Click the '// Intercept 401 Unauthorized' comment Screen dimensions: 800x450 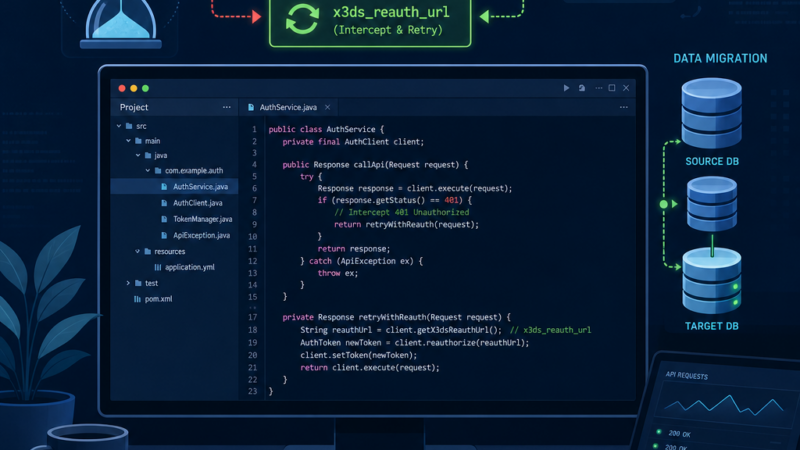click(402, 212)
